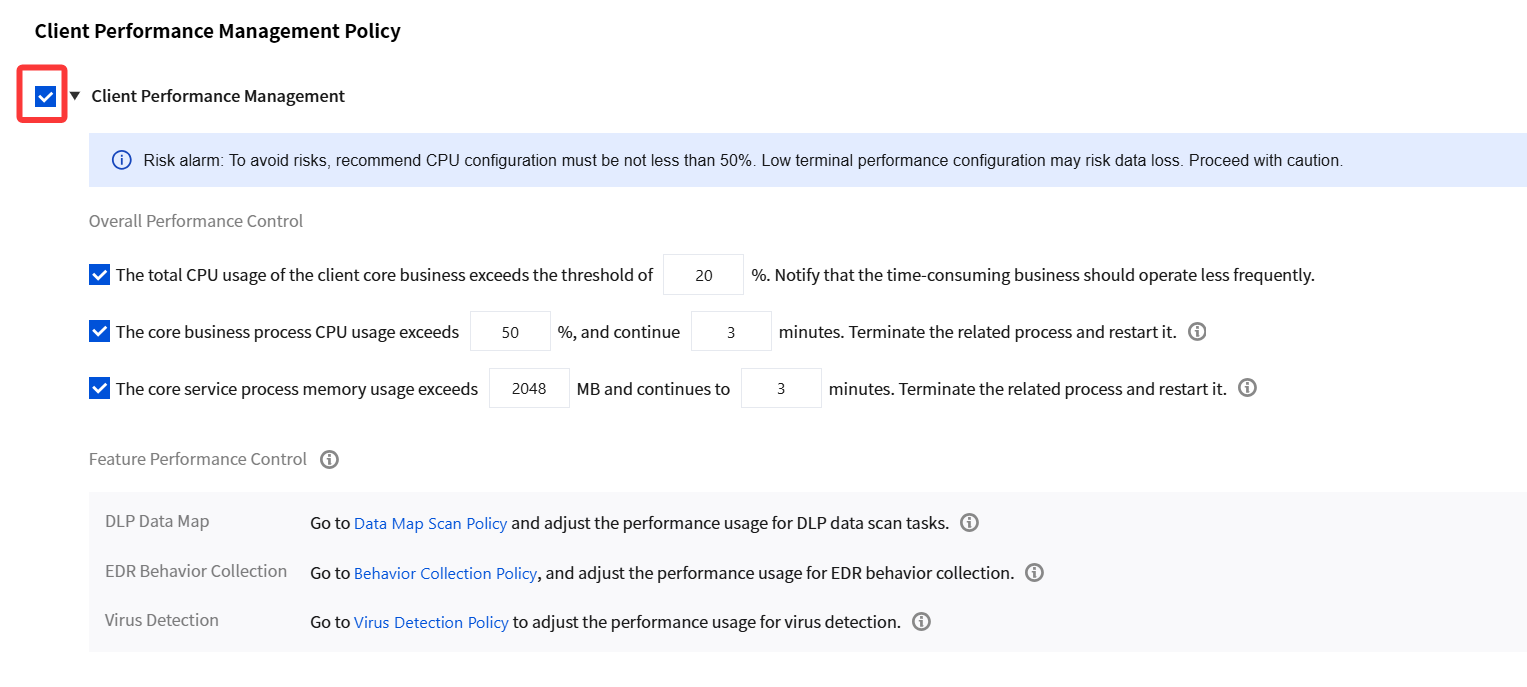Click info icon after CPU restart rule
Screen dimensions: 1527x687
click(1197, 331)
